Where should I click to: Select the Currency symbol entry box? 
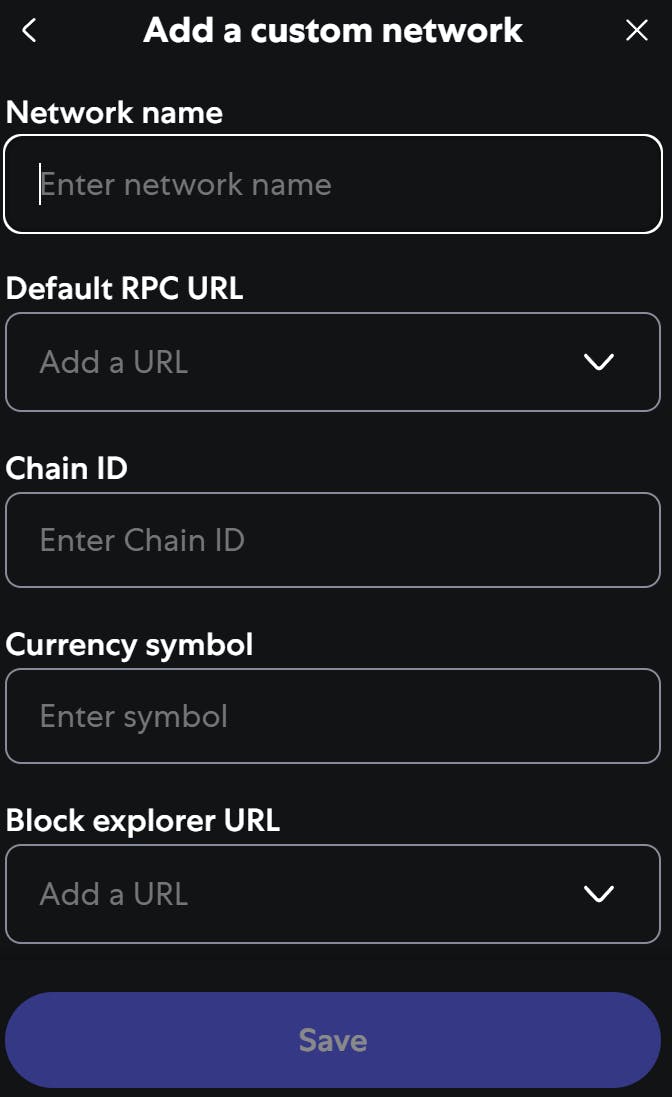[x=333, y=716]
